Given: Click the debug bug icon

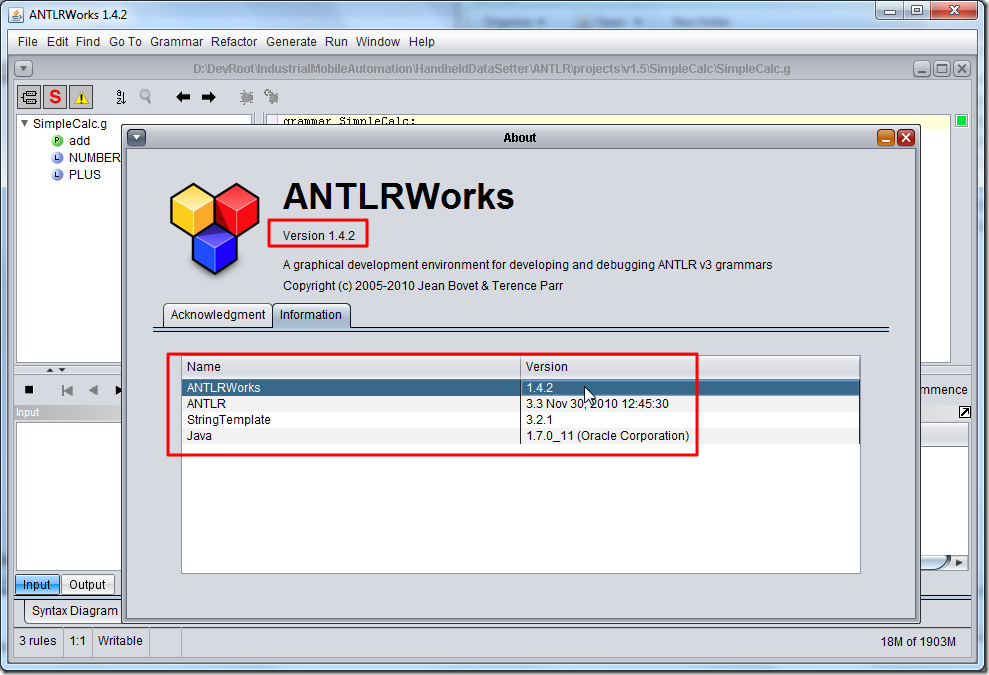Looking at the screenshot, I should pyautogui.click(x=247, y=97).
